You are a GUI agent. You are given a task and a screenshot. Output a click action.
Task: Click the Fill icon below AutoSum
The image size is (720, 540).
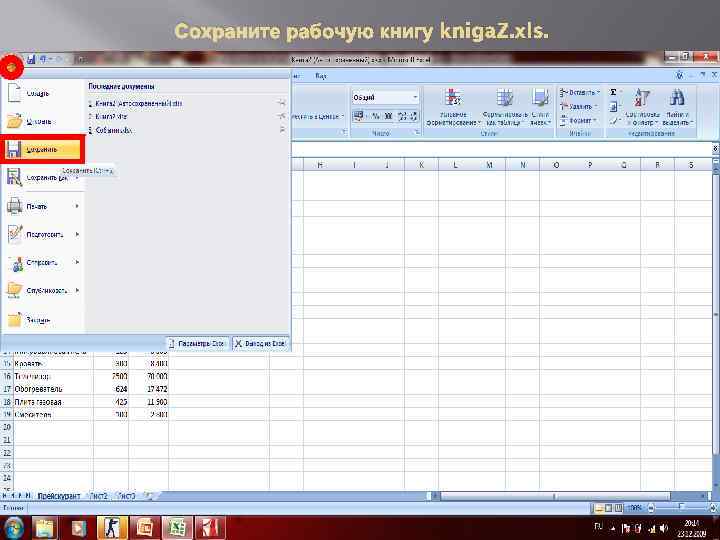click(x=613, y=107)
